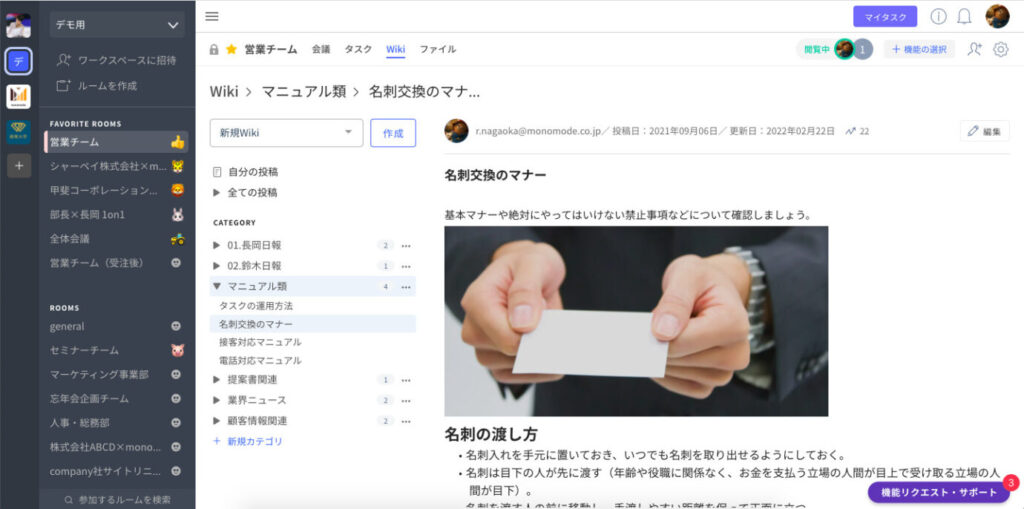Open the hamburger menu icon
This screenshot has width=1024, height=509.
212,16
